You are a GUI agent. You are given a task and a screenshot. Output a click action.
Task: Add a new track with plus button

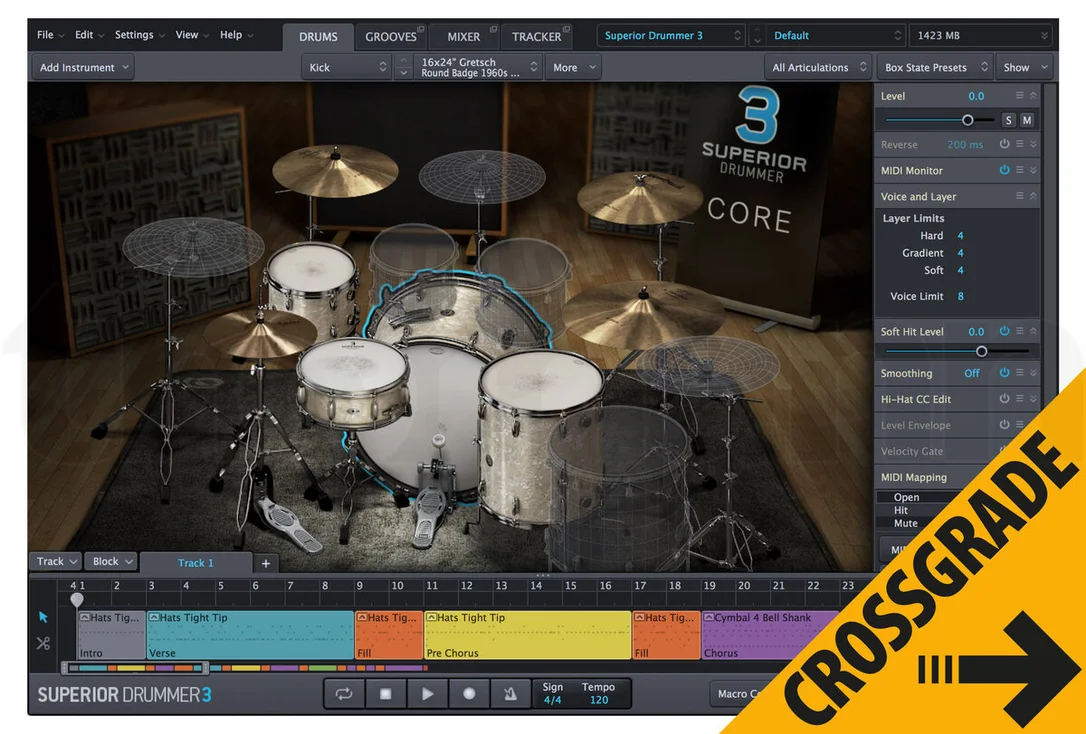tap(266, 563)
